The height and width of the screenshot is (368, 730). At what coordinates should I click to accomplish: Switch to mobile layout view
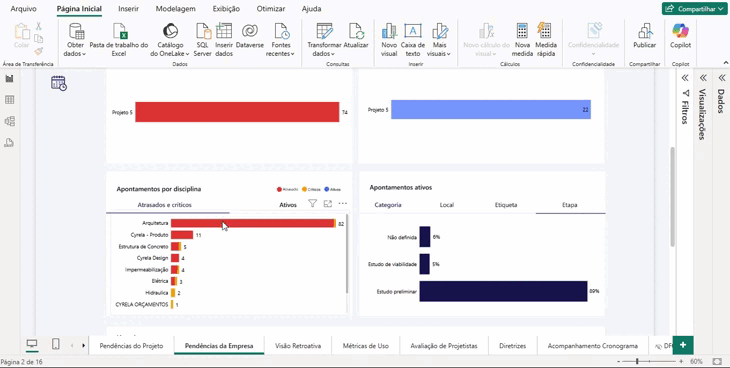[x=55, y=344]
